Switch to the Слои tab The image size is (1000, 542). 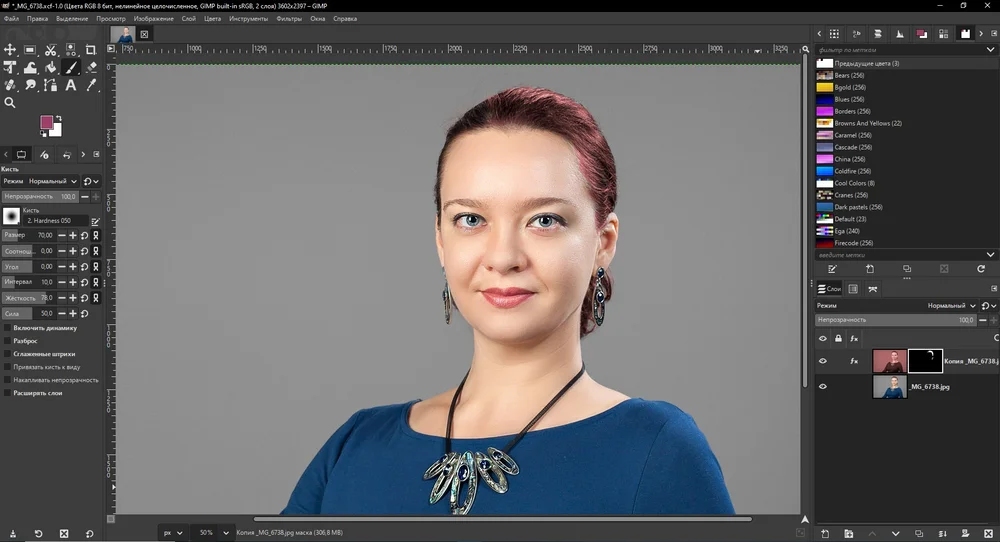click(x=830, y=289)
